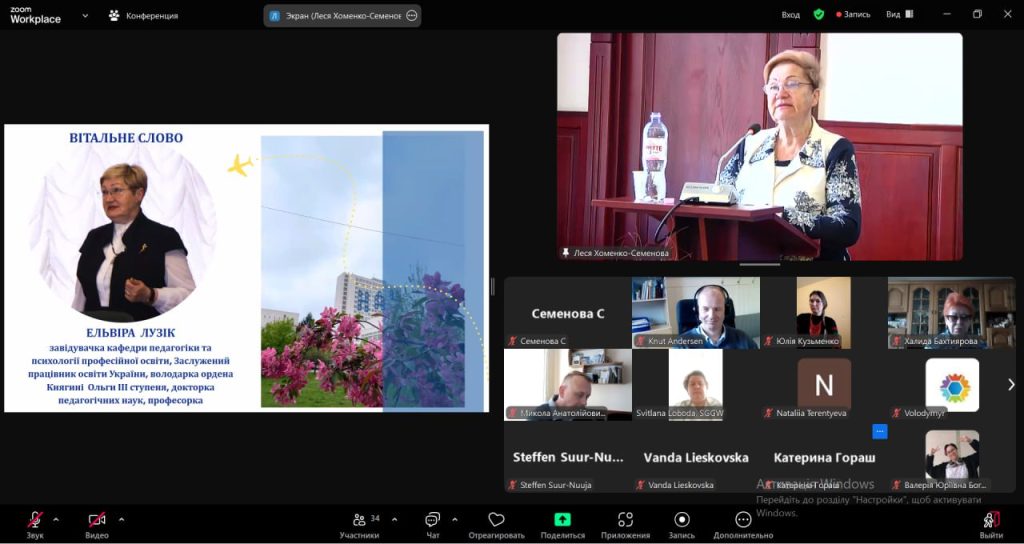Expand video options arrow next to Видео
Viewport: 1024px width, 544px height.
[x=121, y=519]
